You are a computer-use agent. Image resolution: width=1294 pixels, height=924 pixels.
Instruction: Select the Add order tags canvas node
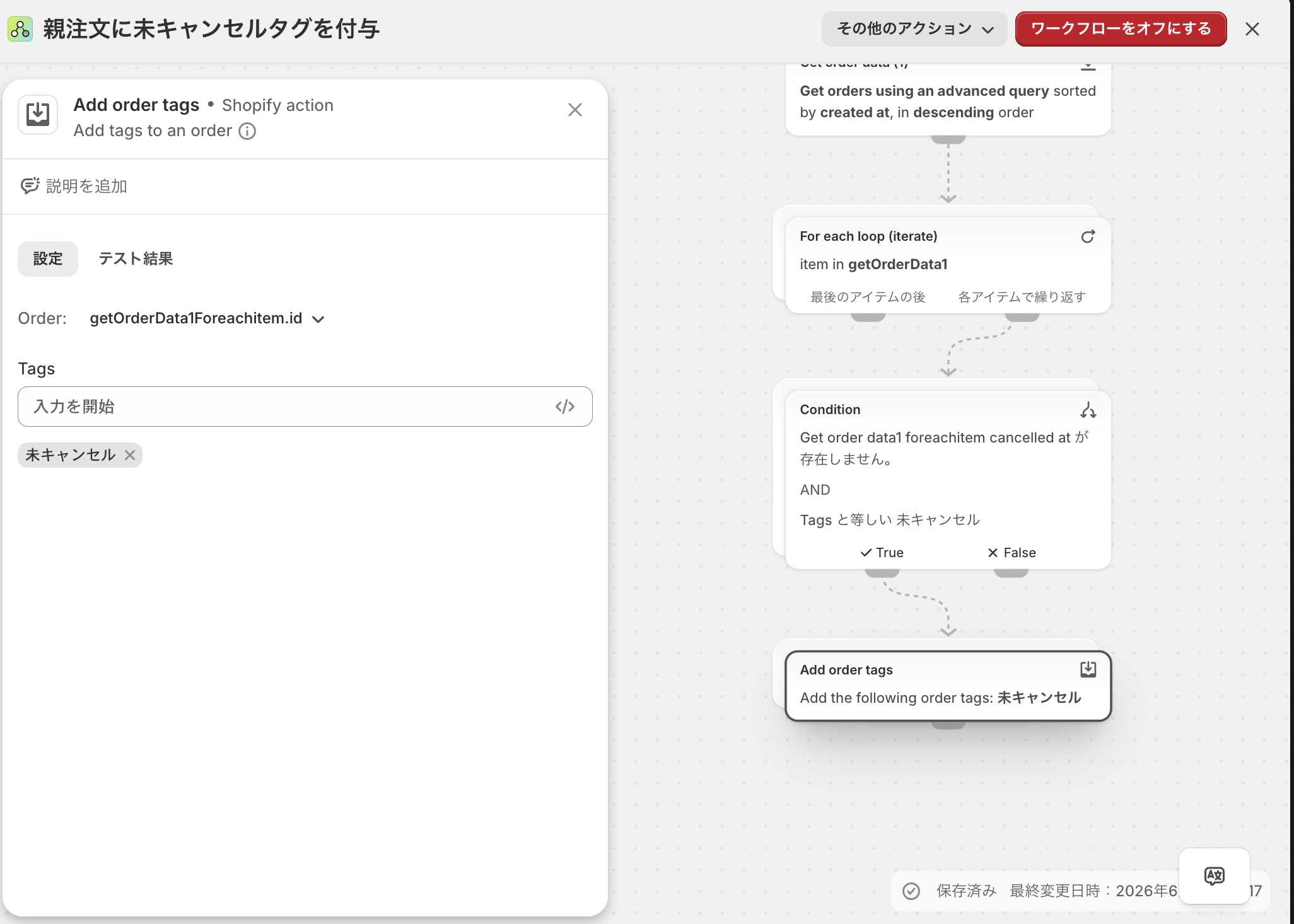click(948, 686)
